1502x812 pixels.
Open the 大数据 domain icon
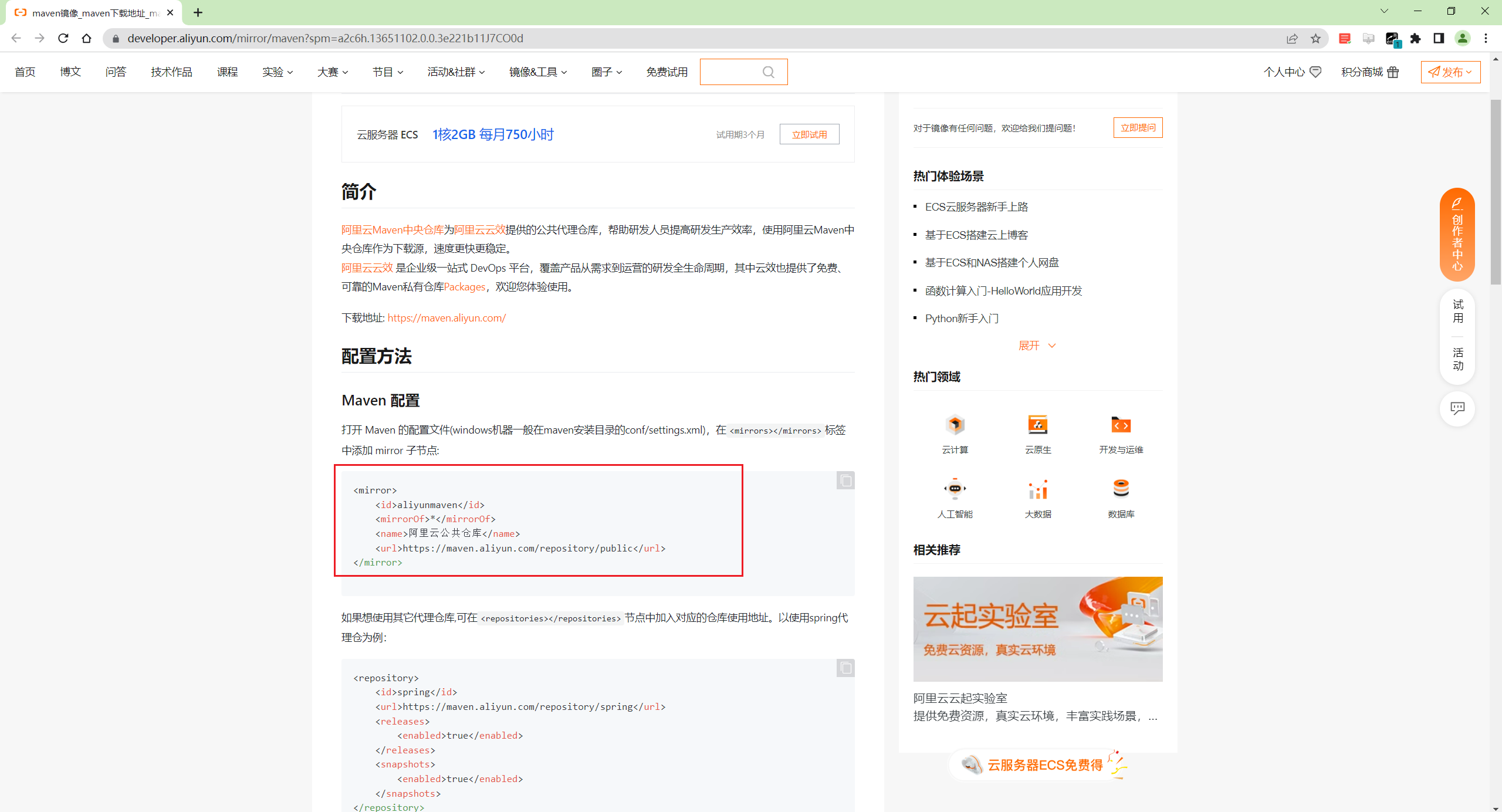pyautogui.click(x=1037, y=489)
